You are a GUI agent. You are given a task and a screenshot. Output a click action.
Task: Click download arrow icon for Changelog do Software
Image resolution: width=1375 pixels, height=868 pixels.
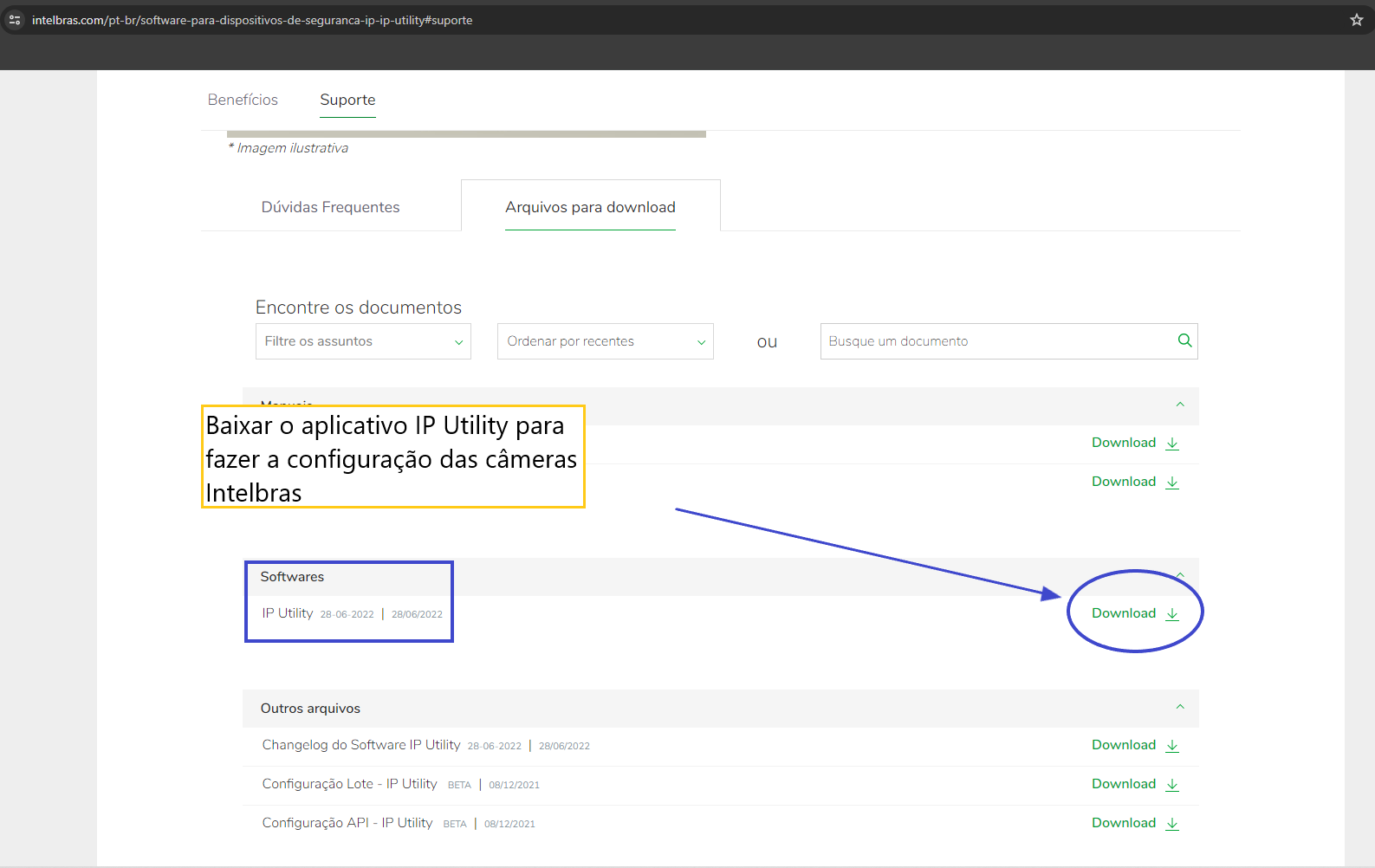coord(1172,745)
